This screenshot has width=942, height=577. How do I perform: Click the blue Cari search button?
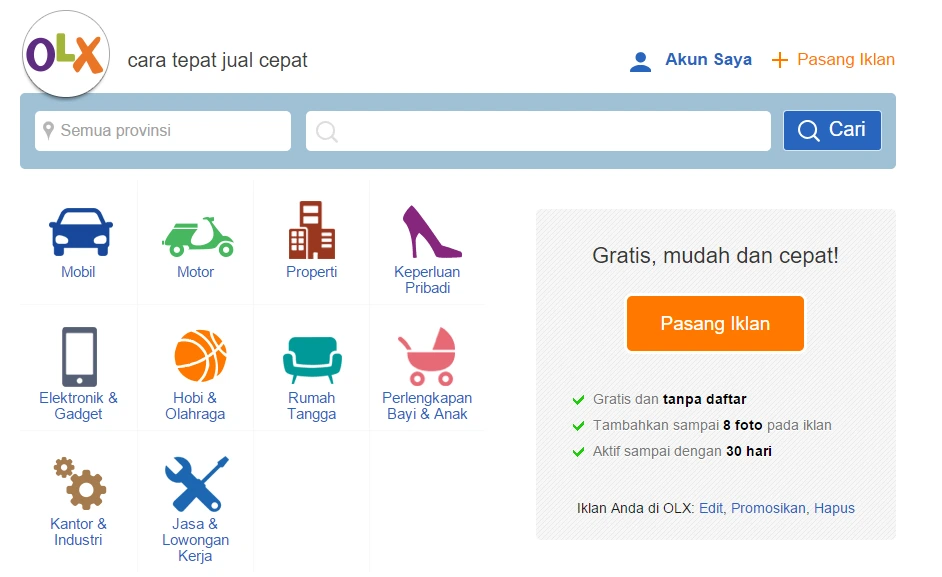click(831, 130)
